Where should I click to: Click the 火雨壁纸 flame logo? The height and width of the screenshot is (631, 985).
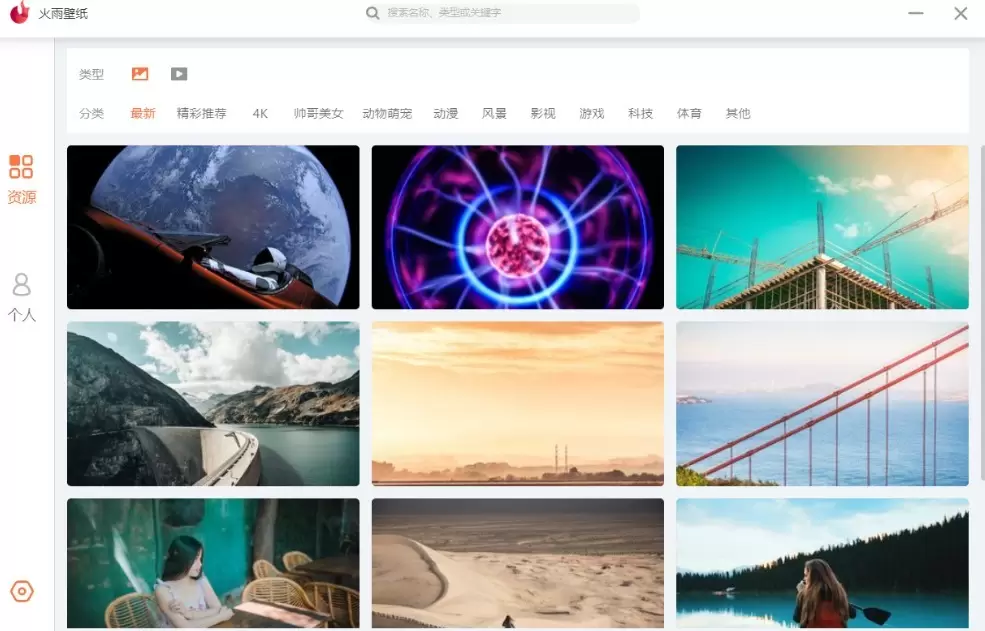point(19,13)
